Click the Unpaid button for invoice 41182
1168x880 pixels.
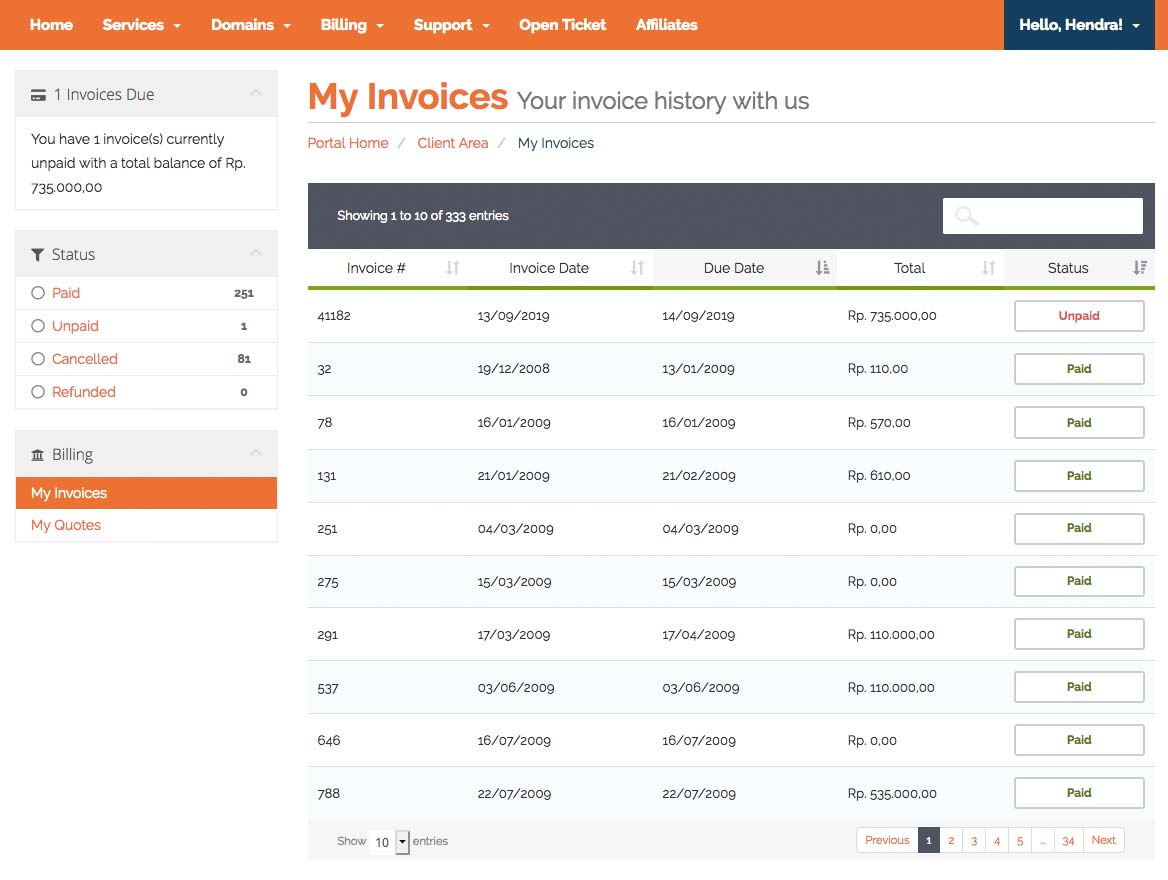tap(1079, 316)
